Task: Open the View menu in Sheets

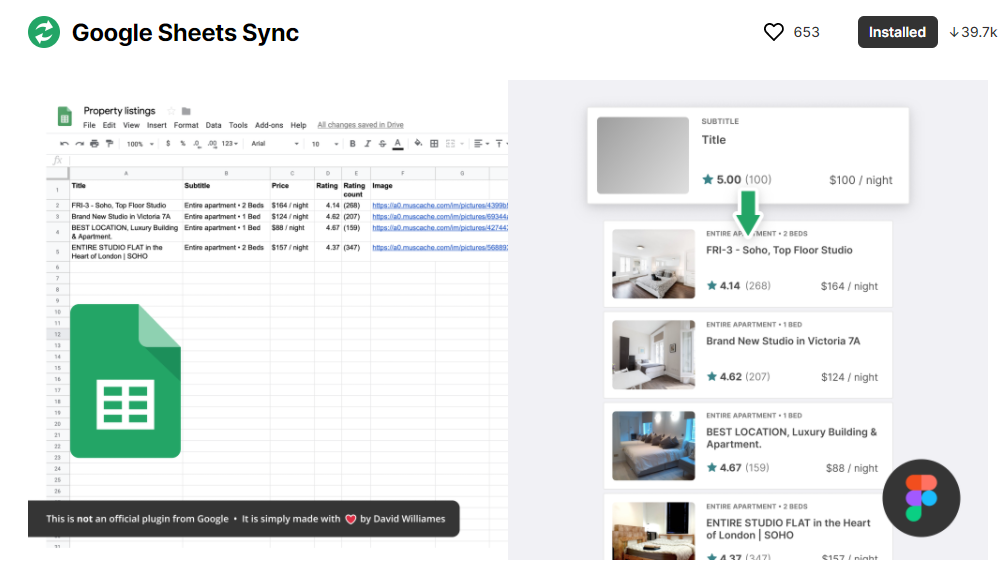Action: click(131, 125)
